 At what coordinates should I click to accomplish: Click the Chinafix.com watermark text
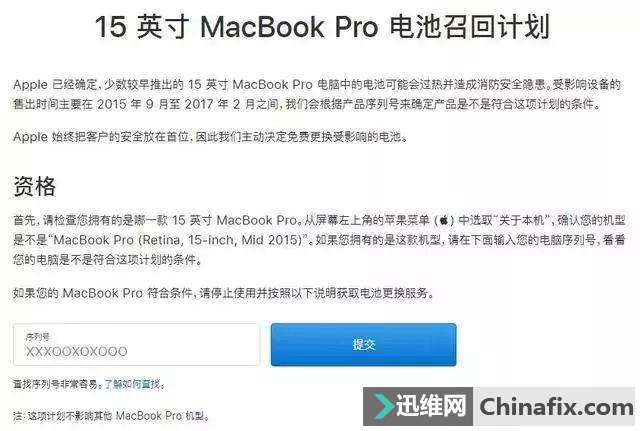click(x=556, y=407)
